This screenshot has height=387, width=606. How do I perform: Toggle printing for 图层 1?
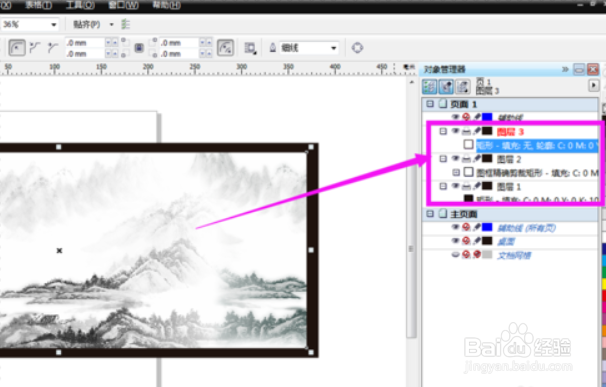(466, 186)
